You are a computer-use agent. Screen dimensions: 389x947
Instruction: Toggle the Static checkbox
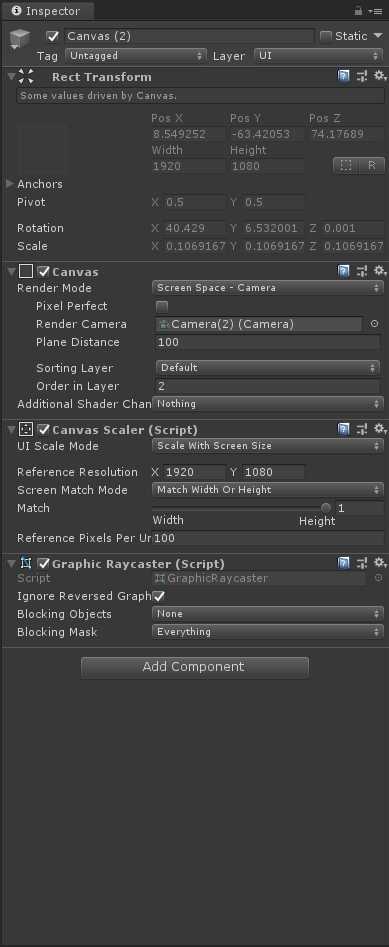click(326, 36)
